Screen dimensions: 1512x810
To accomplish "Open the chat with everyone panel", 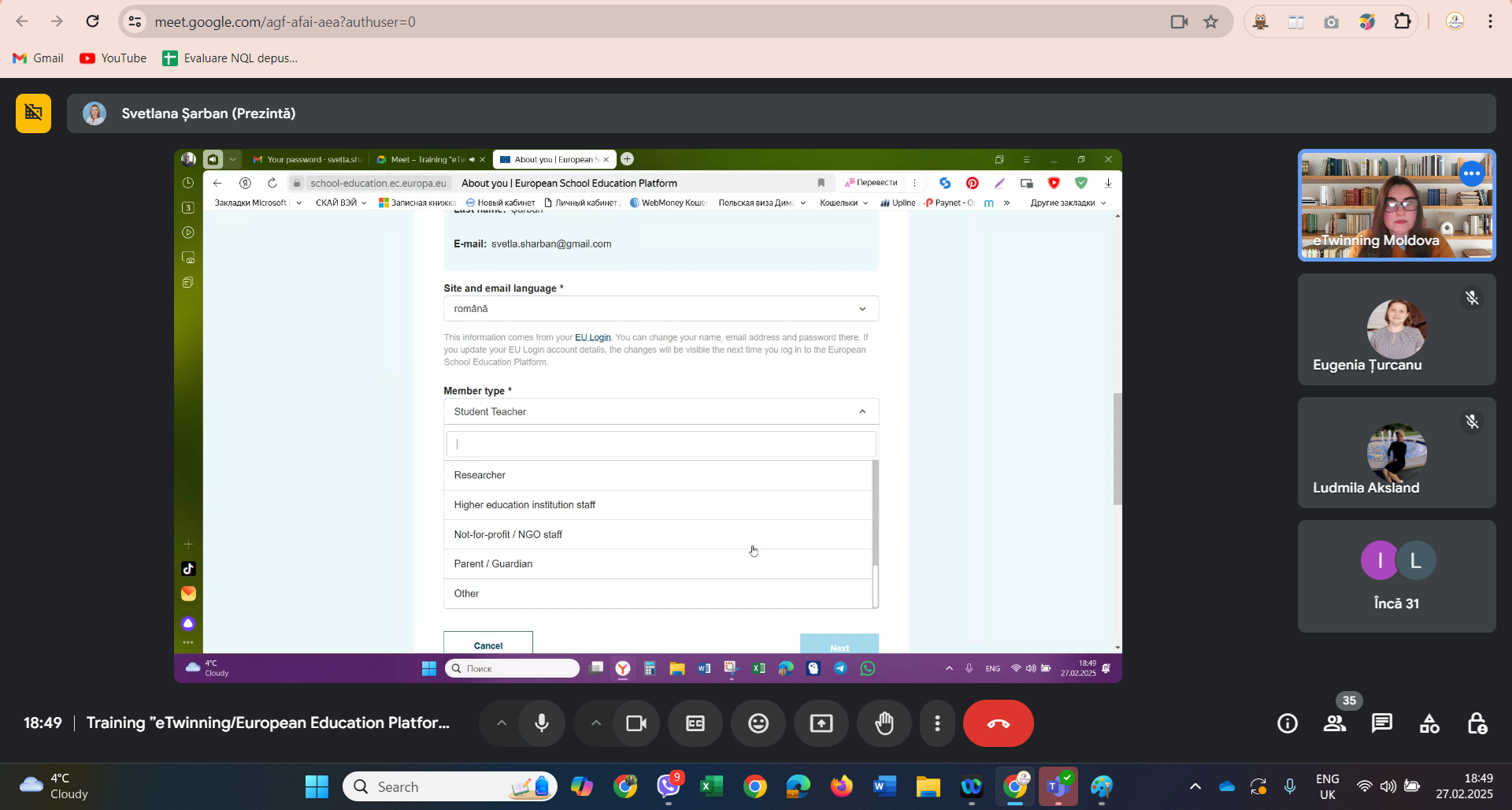I will click(1382, 723).
